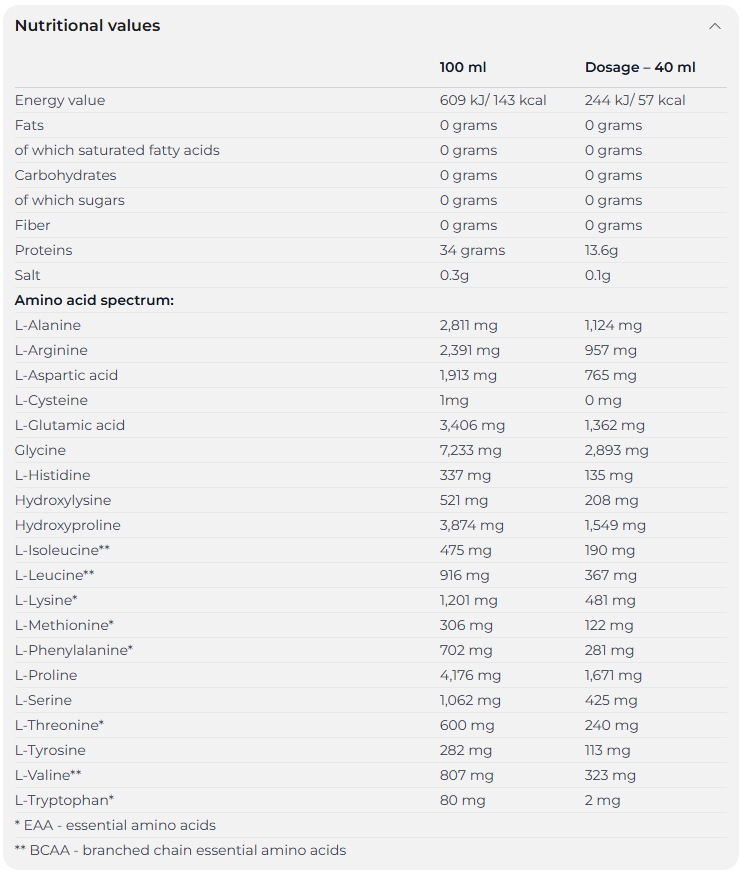Viewport: 745px width, 875px height.
Task: Click the 100 ml column header
Action: 463,67
